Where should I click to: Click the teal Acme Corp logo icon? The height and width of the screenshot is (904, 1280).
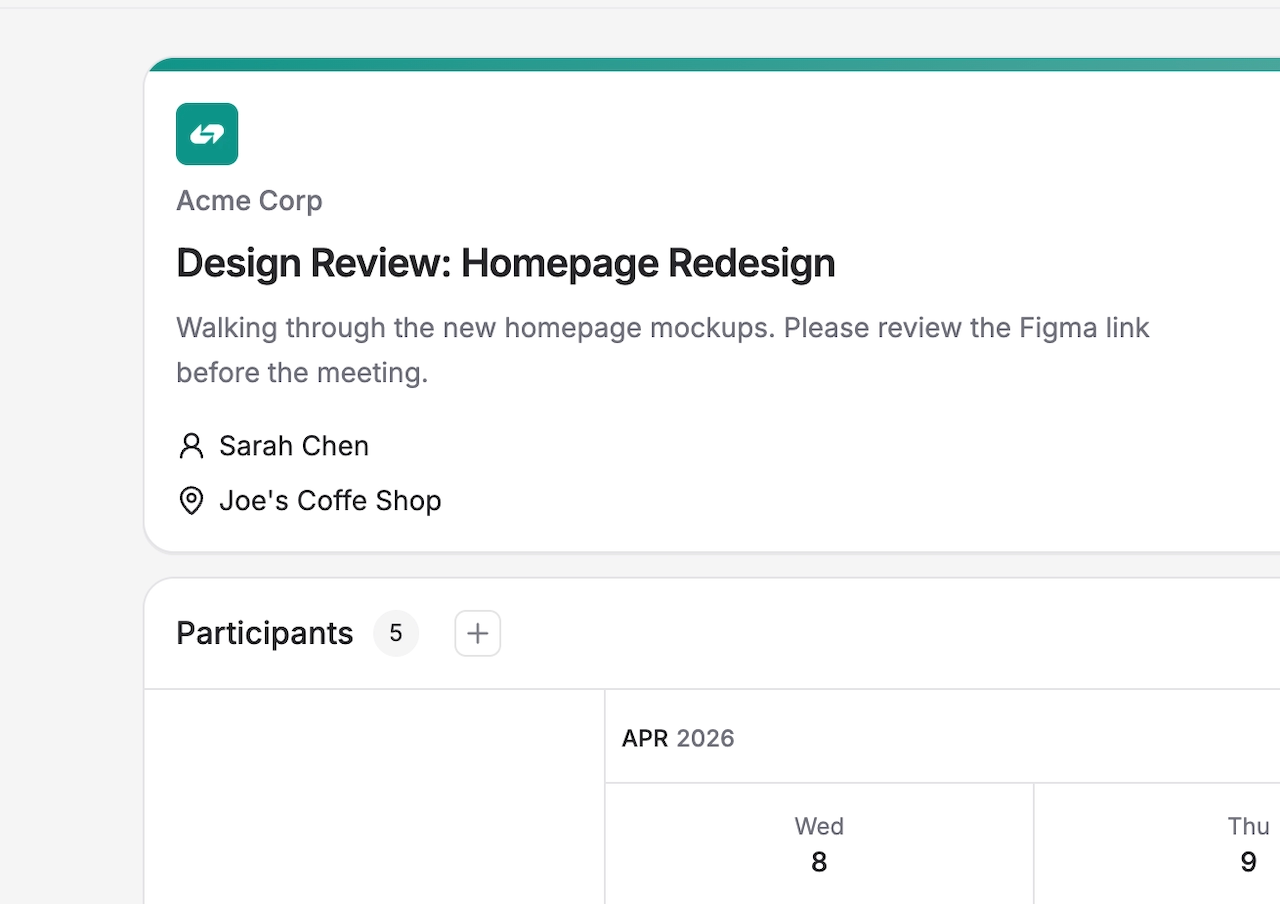(x=207, y=134)
